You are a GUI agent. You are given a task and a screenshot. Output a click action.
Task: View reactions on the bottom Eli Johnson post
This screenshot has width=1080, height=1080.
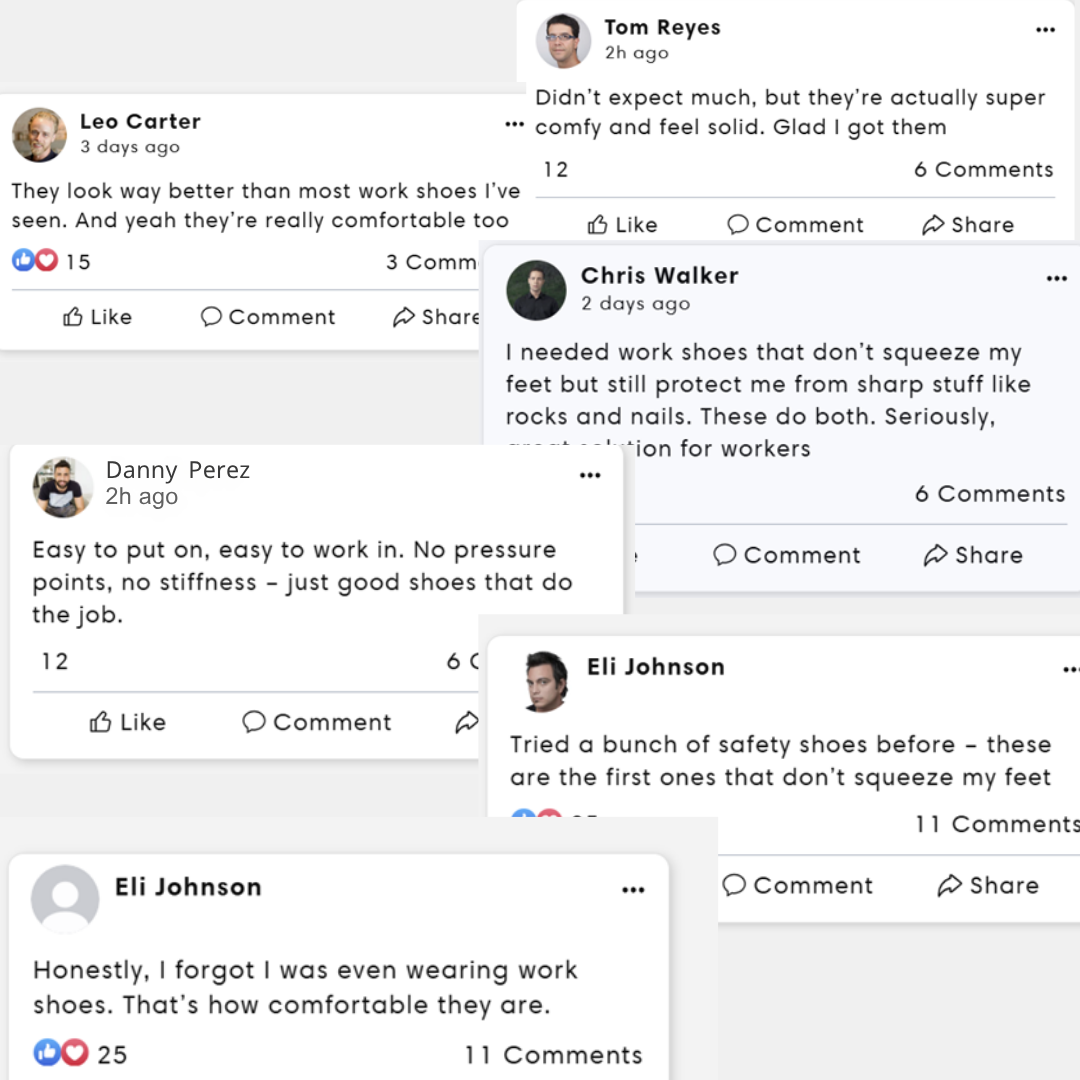[61, 1052]
